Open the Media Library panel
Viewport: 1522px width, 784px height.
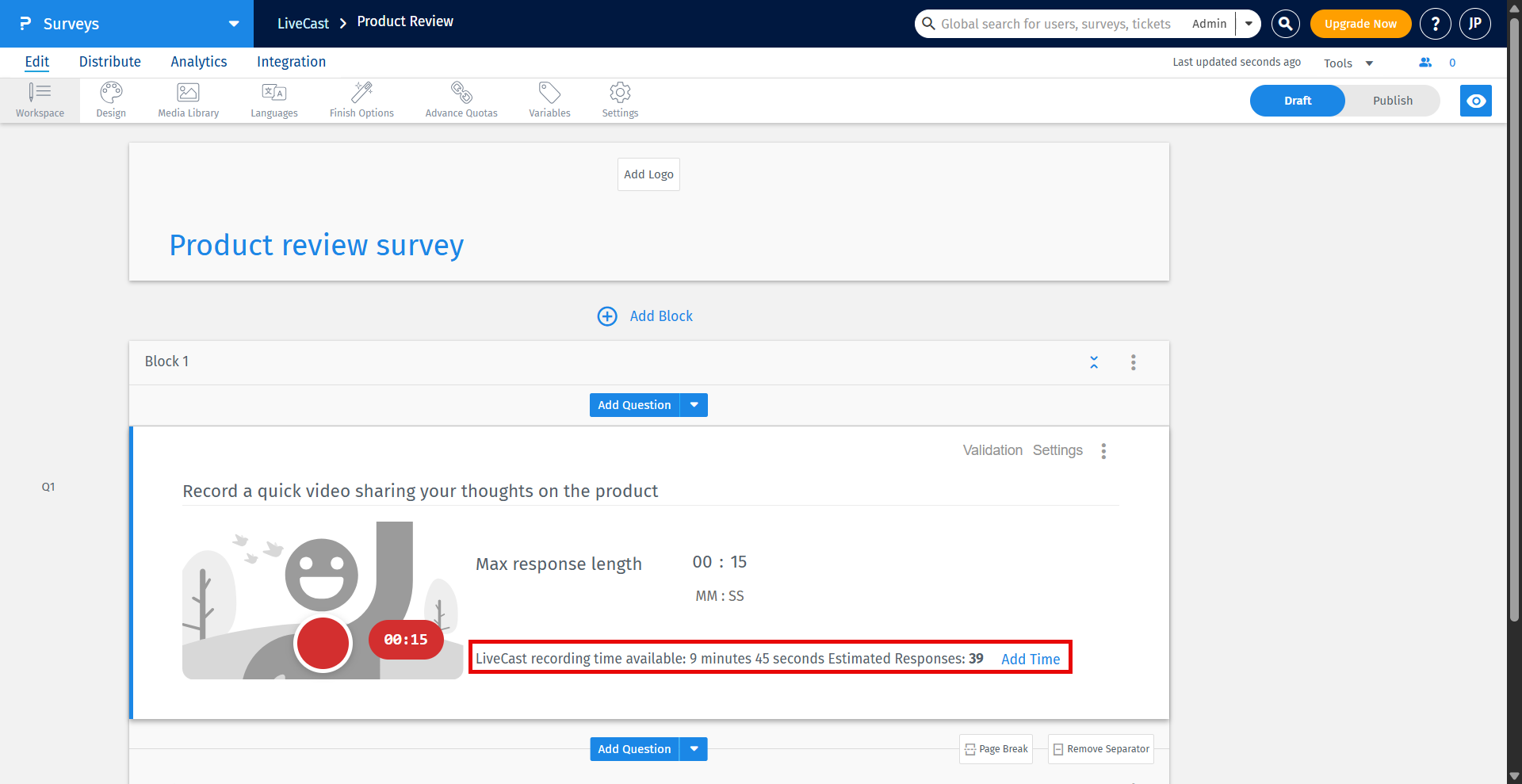pyautogui.click(x=188, y=99)
